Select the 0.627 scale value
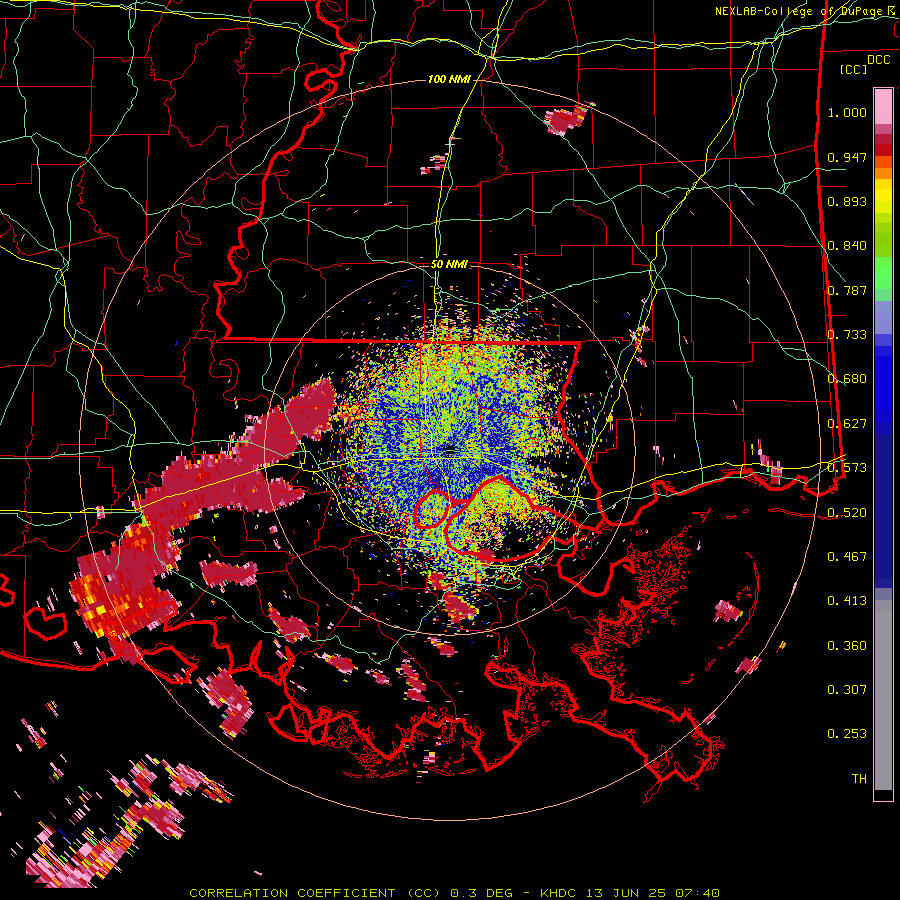 point(847,424)
